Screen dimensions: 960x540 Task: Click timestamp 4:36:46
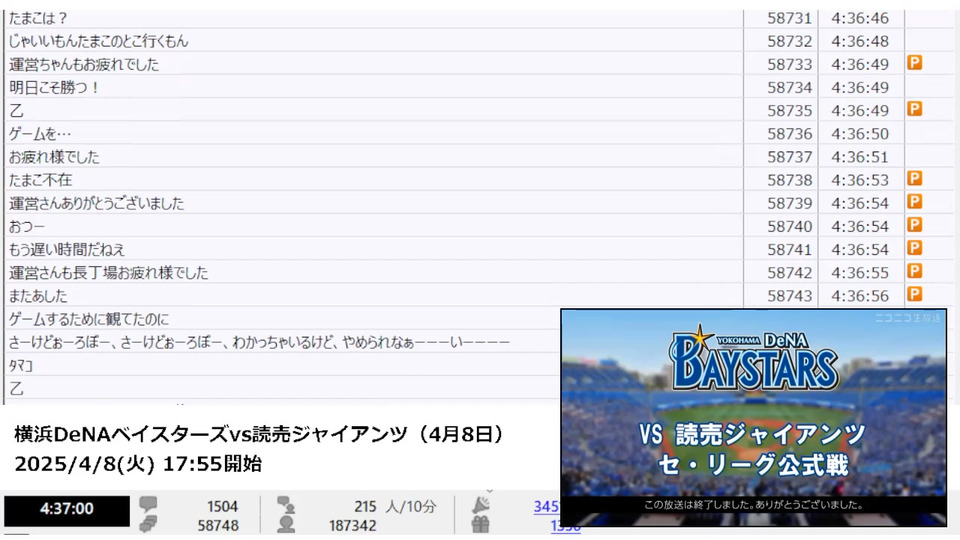(x=860, y=18)
